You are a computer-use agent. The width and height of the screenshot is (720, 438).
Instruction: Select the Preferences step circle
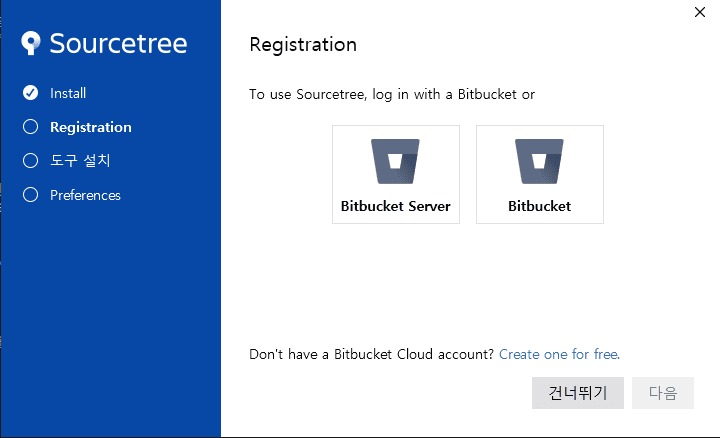pos(30,195)
